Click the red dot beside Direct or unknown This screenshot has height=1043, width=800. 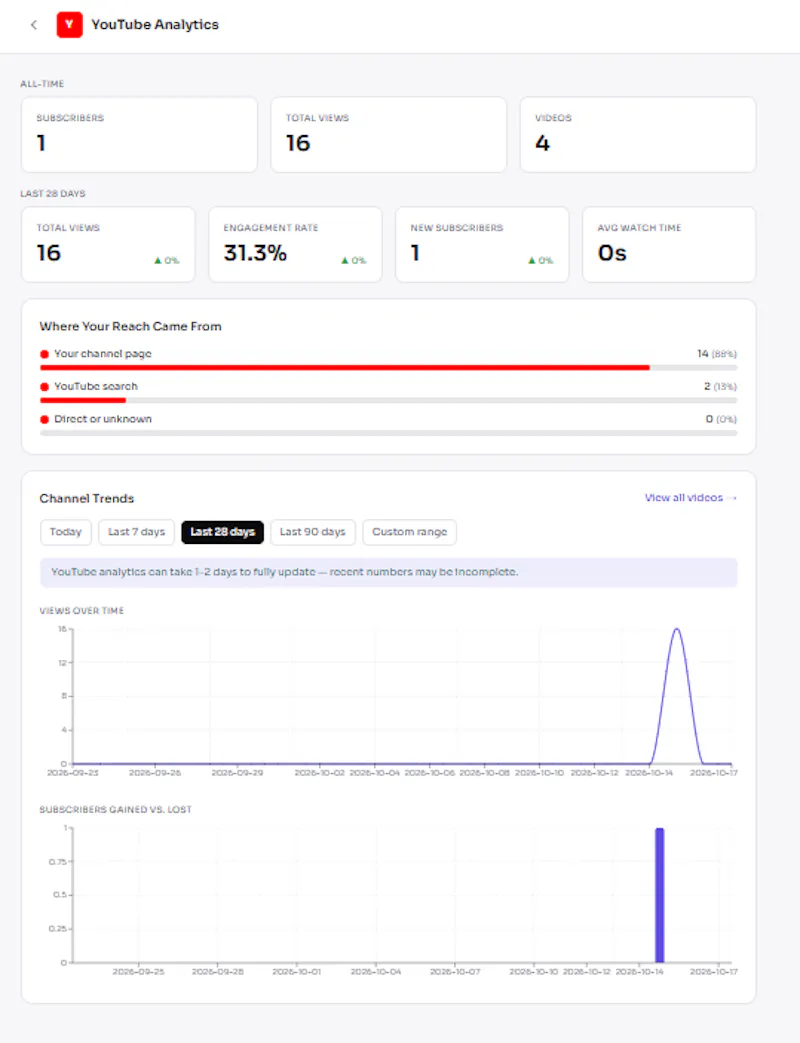click(45, 419)
